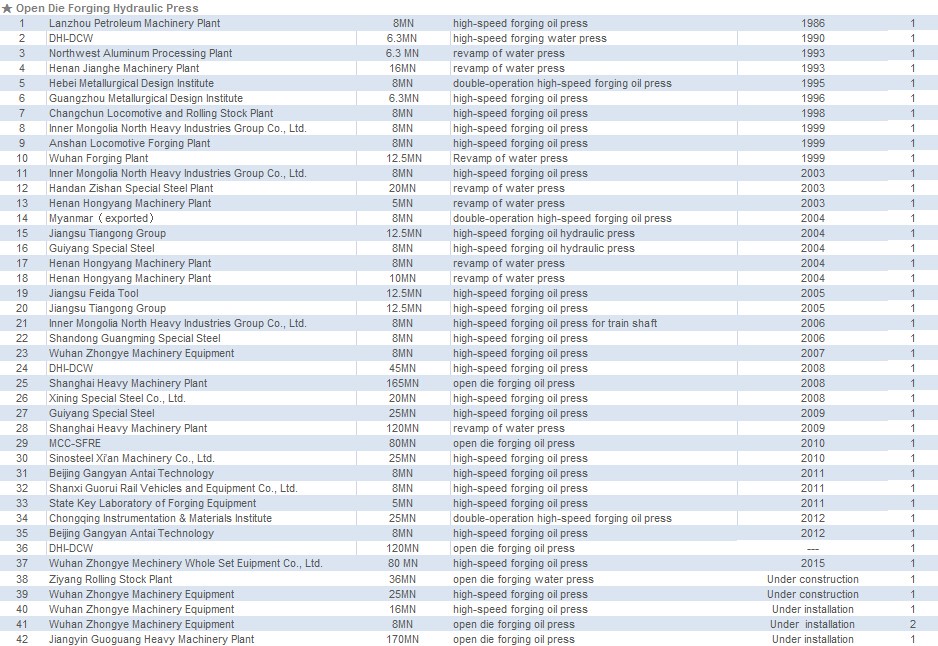Click 'State Key Laboratory of Forging Equipment'
Screen dimensions: 938x646
[153, 503]
